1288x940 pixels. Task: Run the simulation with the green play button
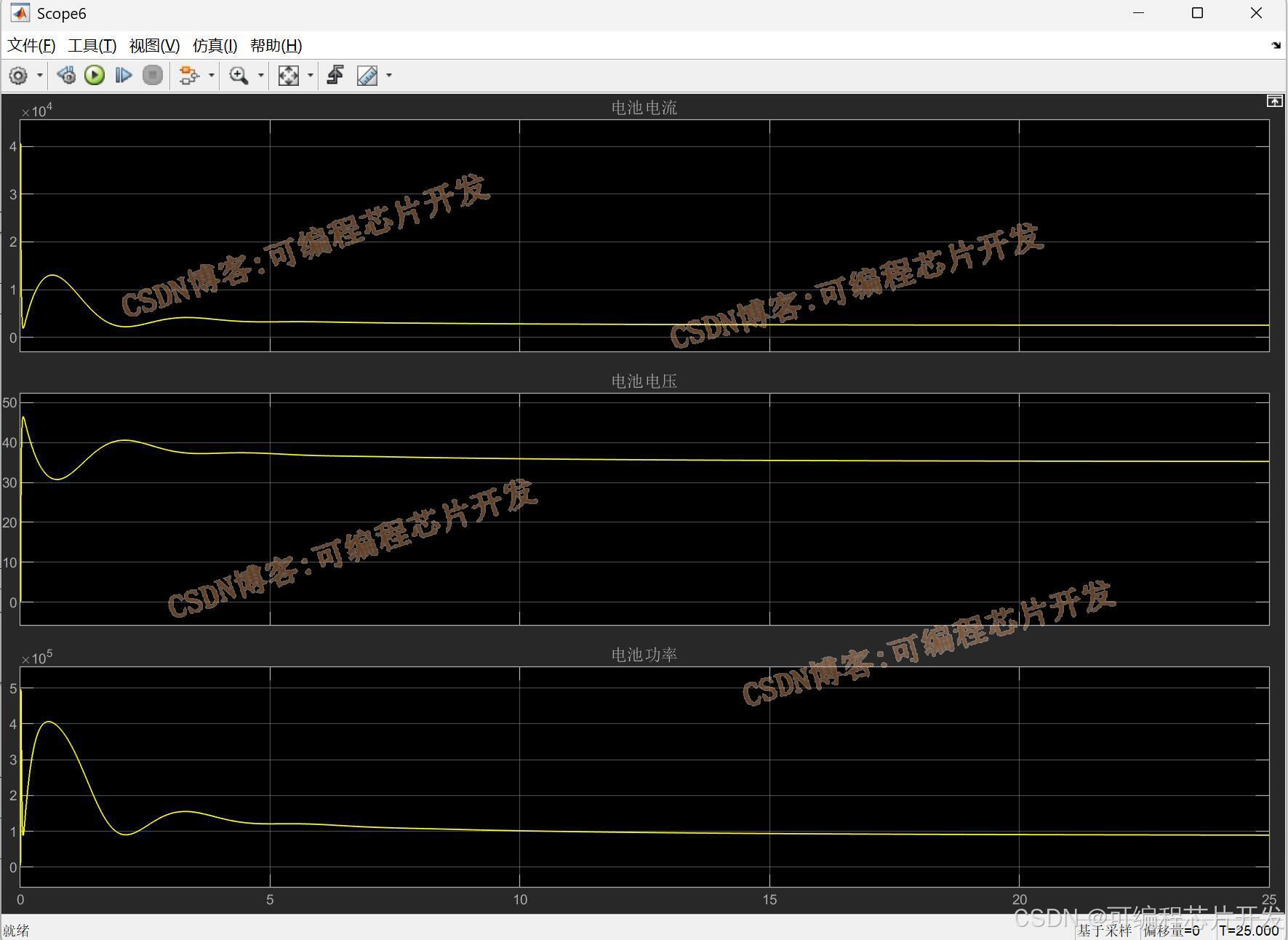[x=95, y=76]
